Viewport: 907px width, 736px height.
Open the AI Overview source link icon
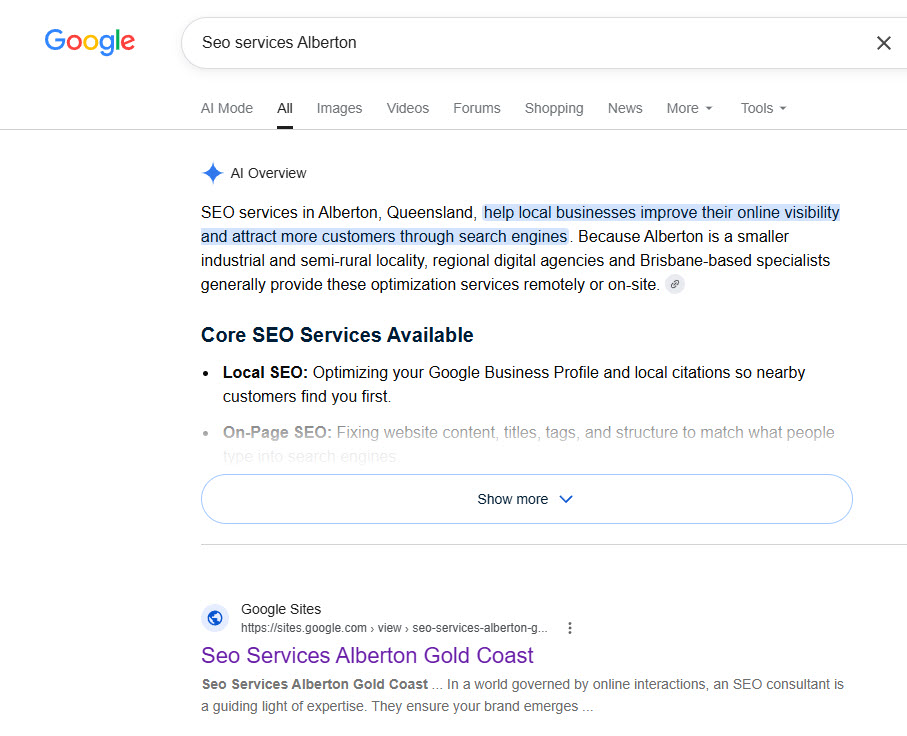click(674, 285)
